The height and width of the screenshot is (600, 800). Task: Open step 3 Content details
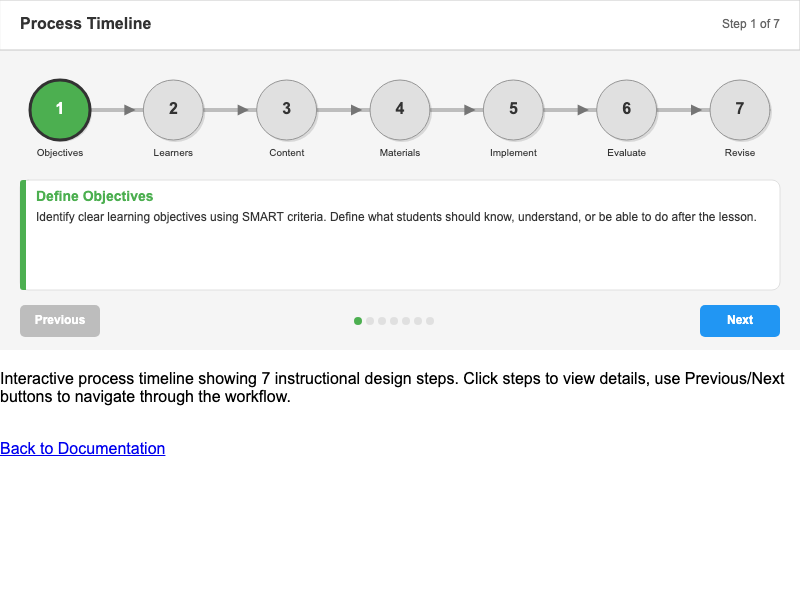[286, 110]
